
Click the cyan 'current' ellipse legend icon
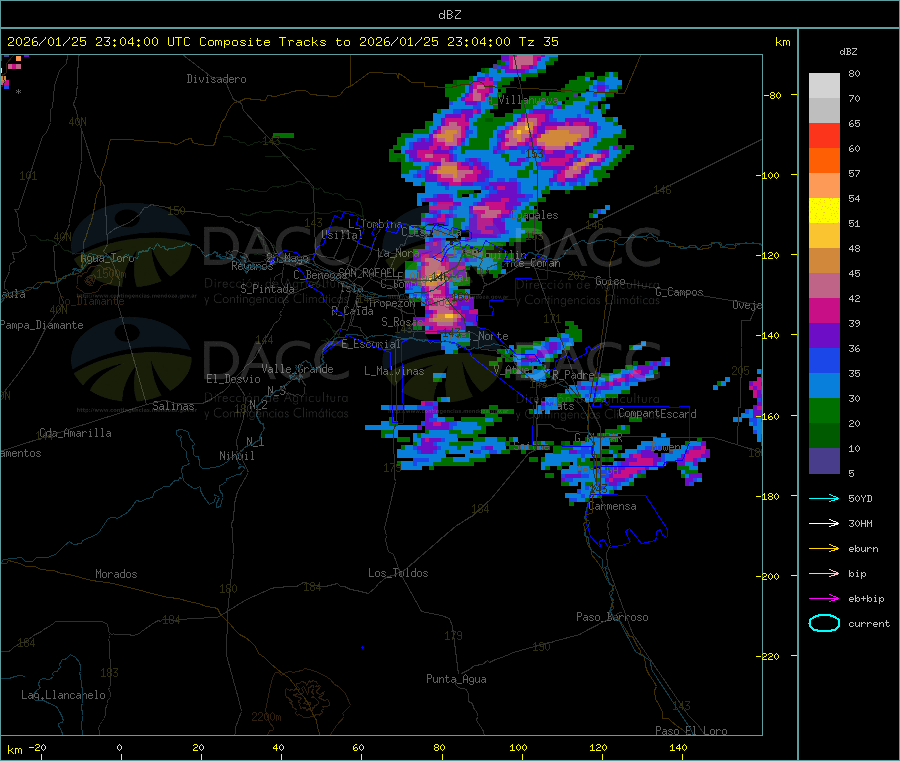point(824,623)
